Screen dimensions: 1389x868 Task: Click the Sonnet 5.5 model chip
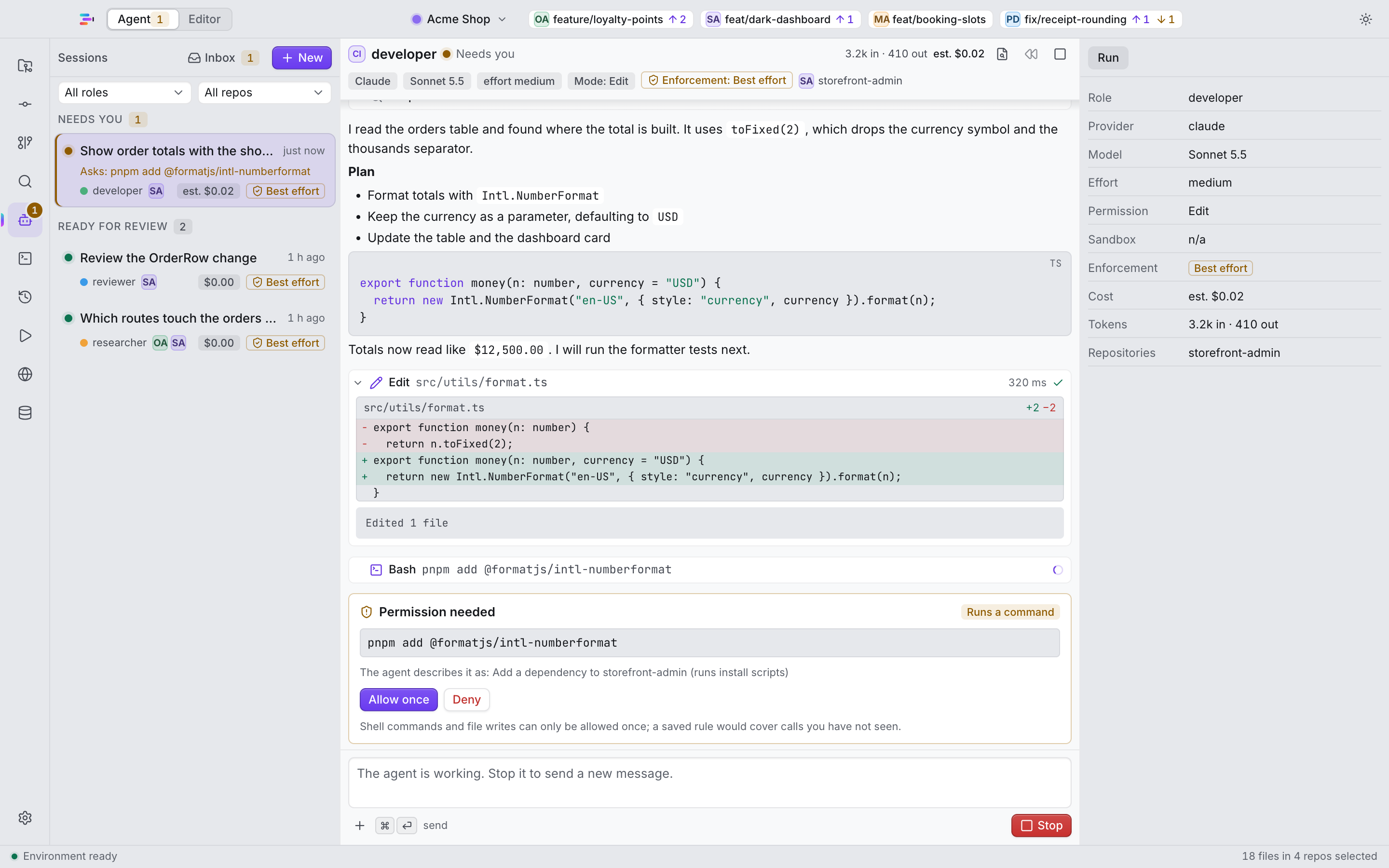[x=436, y=81]
